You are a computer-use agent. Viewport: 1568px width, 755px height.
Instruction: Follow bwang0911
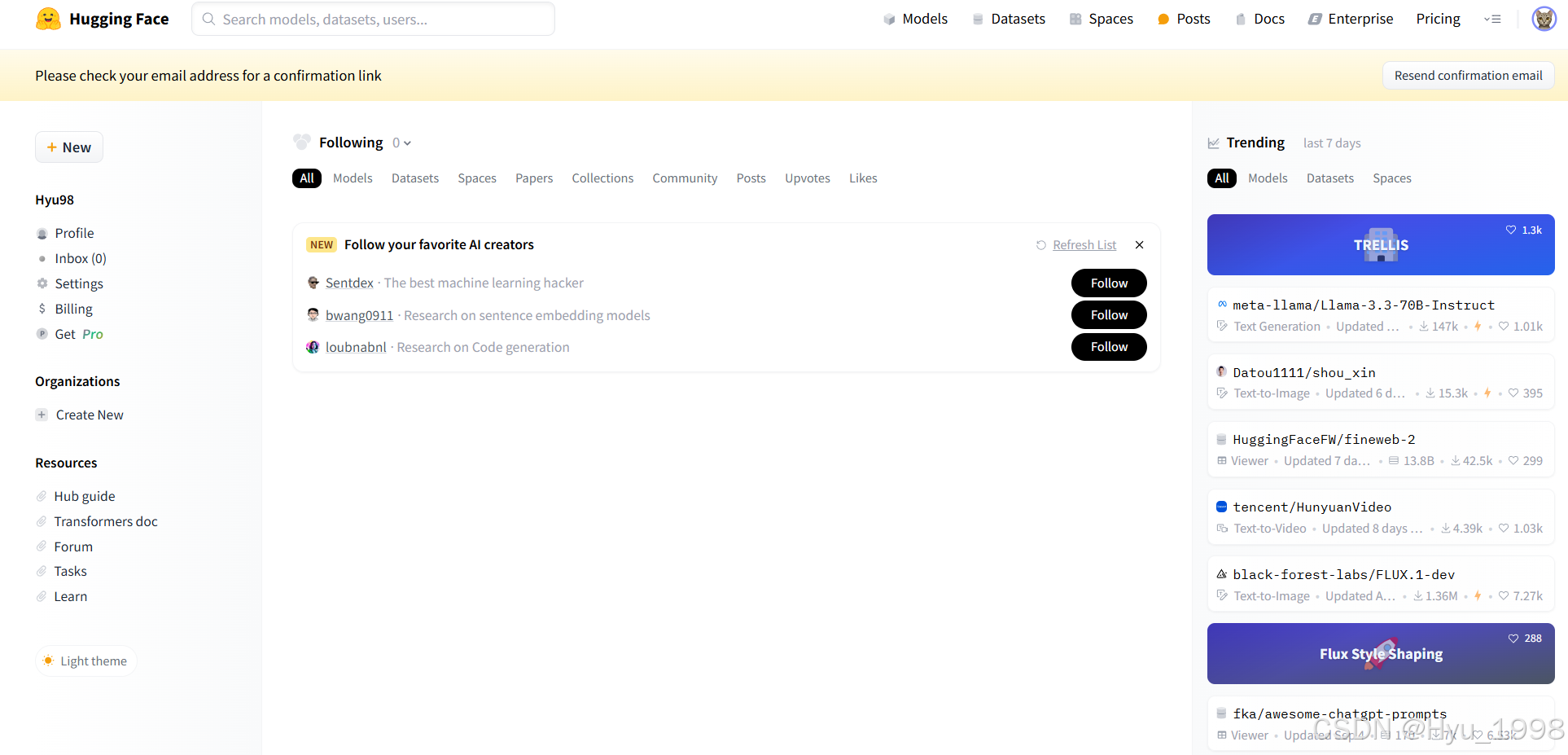[x=1109, y=315]
